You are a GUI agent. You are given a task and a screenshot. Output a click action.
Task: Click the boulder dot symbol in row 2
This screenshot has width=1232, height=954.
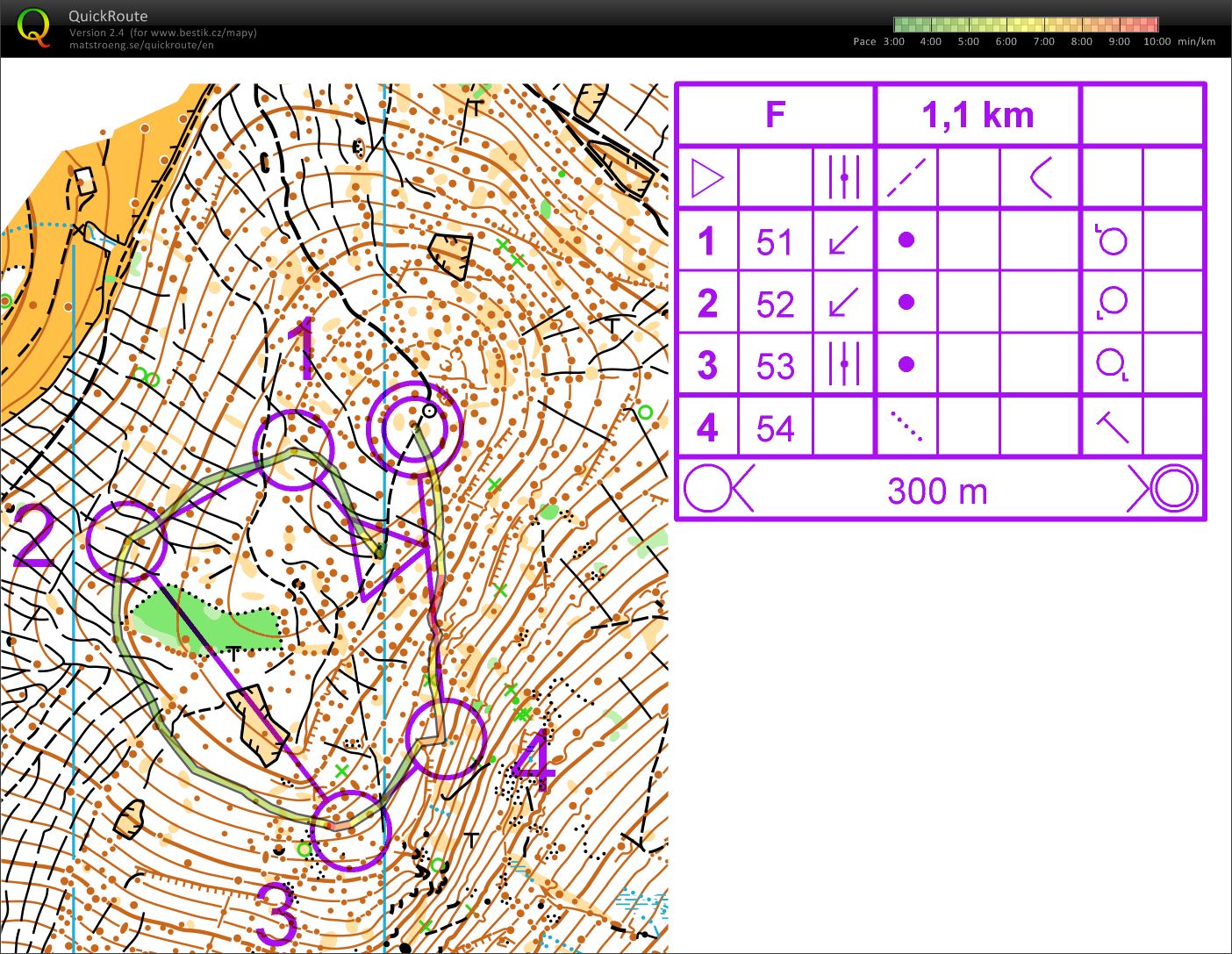click(x=906, y=303)
